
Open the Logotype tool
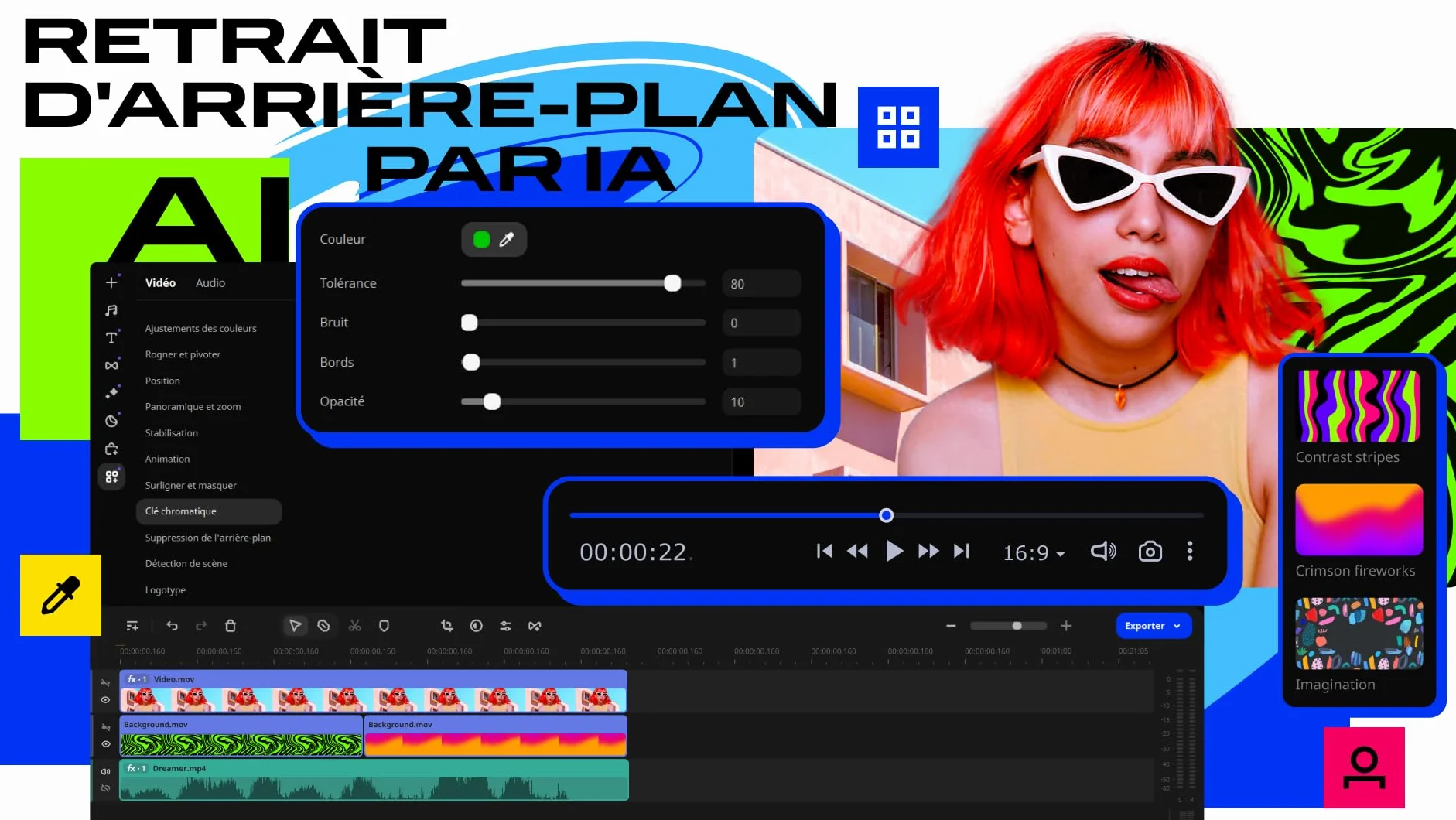165,590
